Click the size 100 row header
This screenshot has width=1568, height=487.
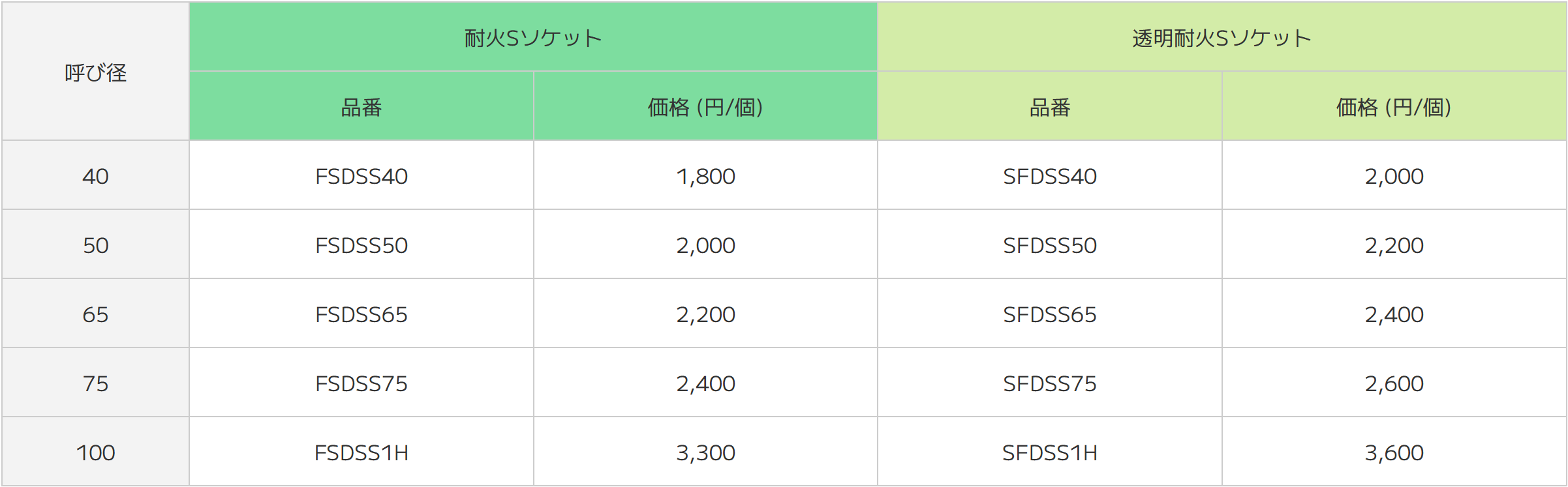point(95,452)
